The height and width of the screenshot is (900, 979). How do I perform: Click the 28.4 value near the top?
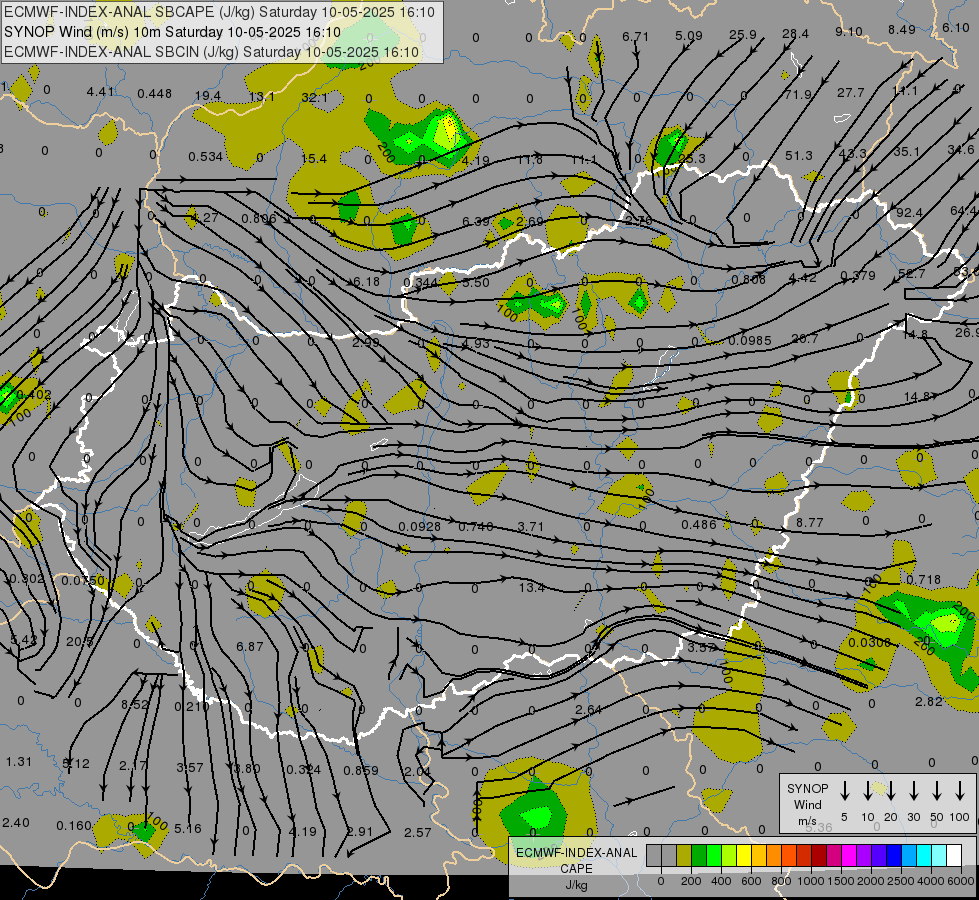(795, 33)
